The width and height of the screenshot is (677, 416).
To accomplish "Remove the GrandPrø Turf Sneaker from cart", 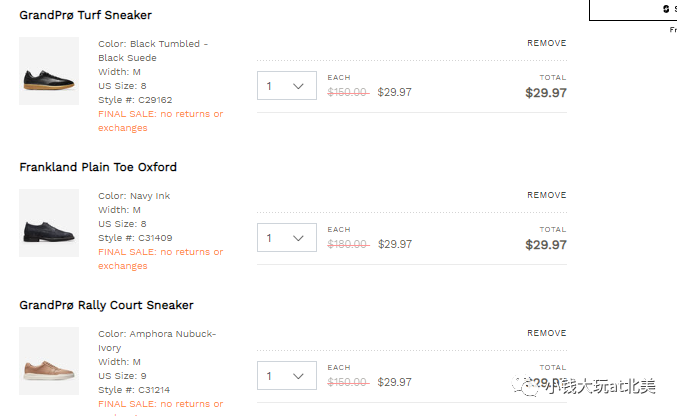I will pyautogui.click(x=546, y=43).
